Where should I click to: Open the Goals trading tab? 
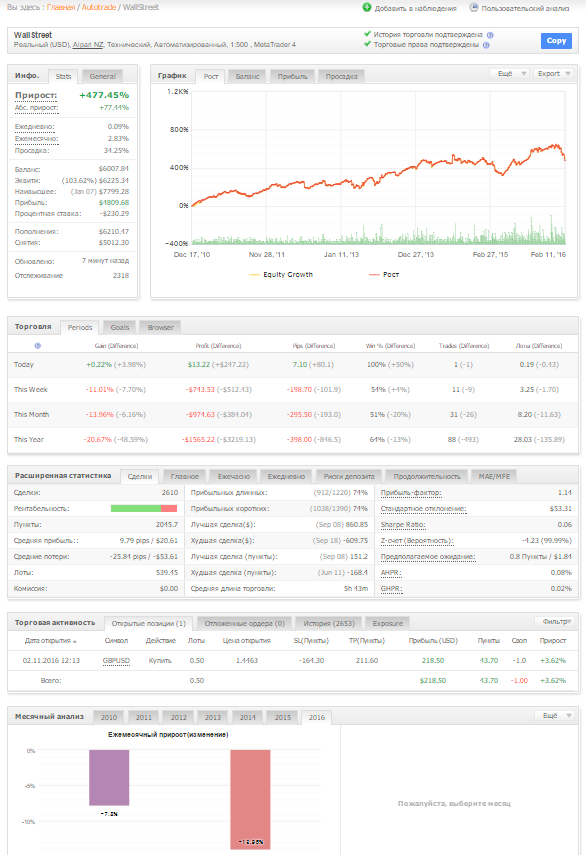tap(119, 327)
